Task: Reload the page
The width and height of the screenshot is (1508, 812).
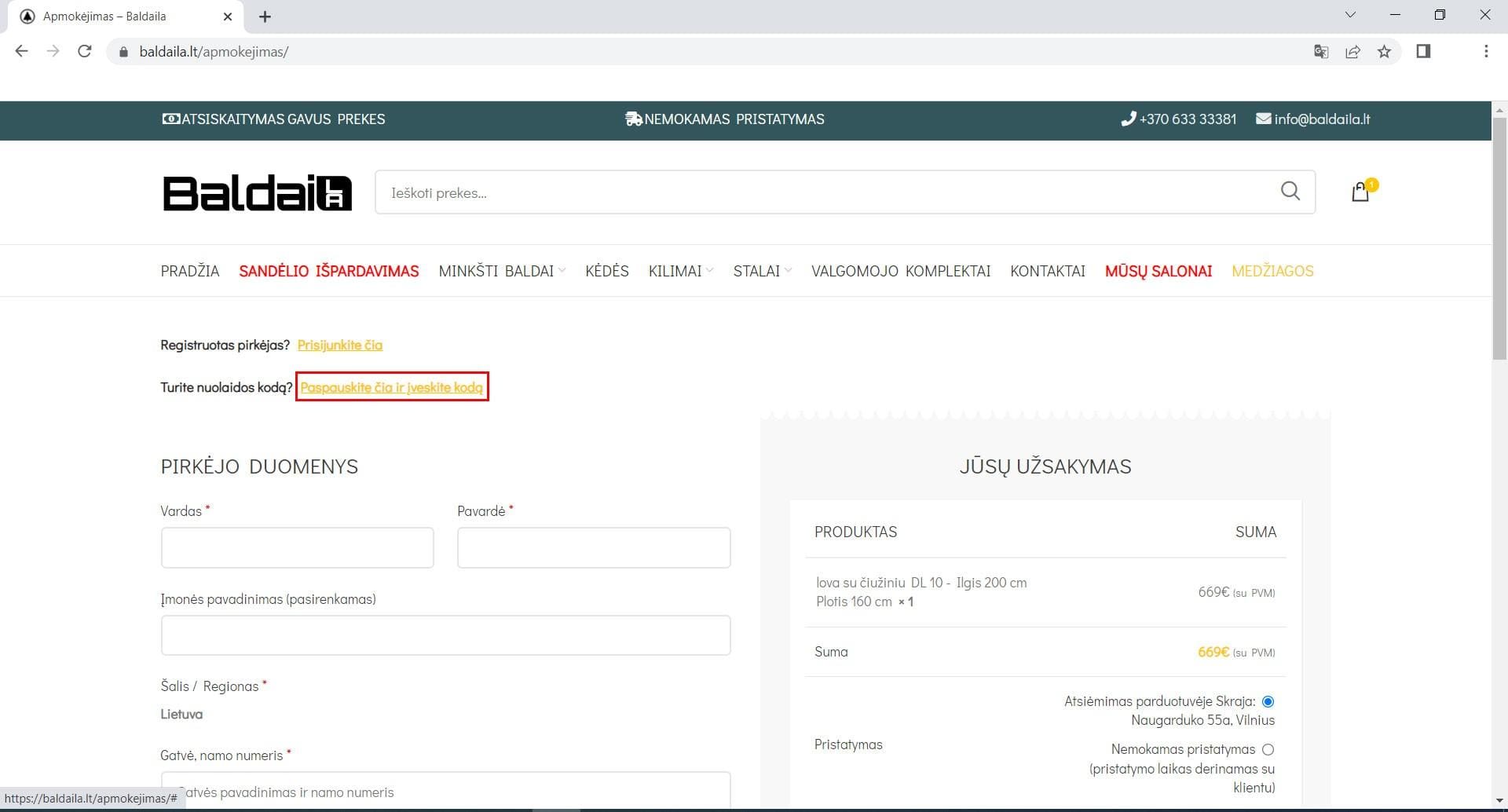Action: 85,52
